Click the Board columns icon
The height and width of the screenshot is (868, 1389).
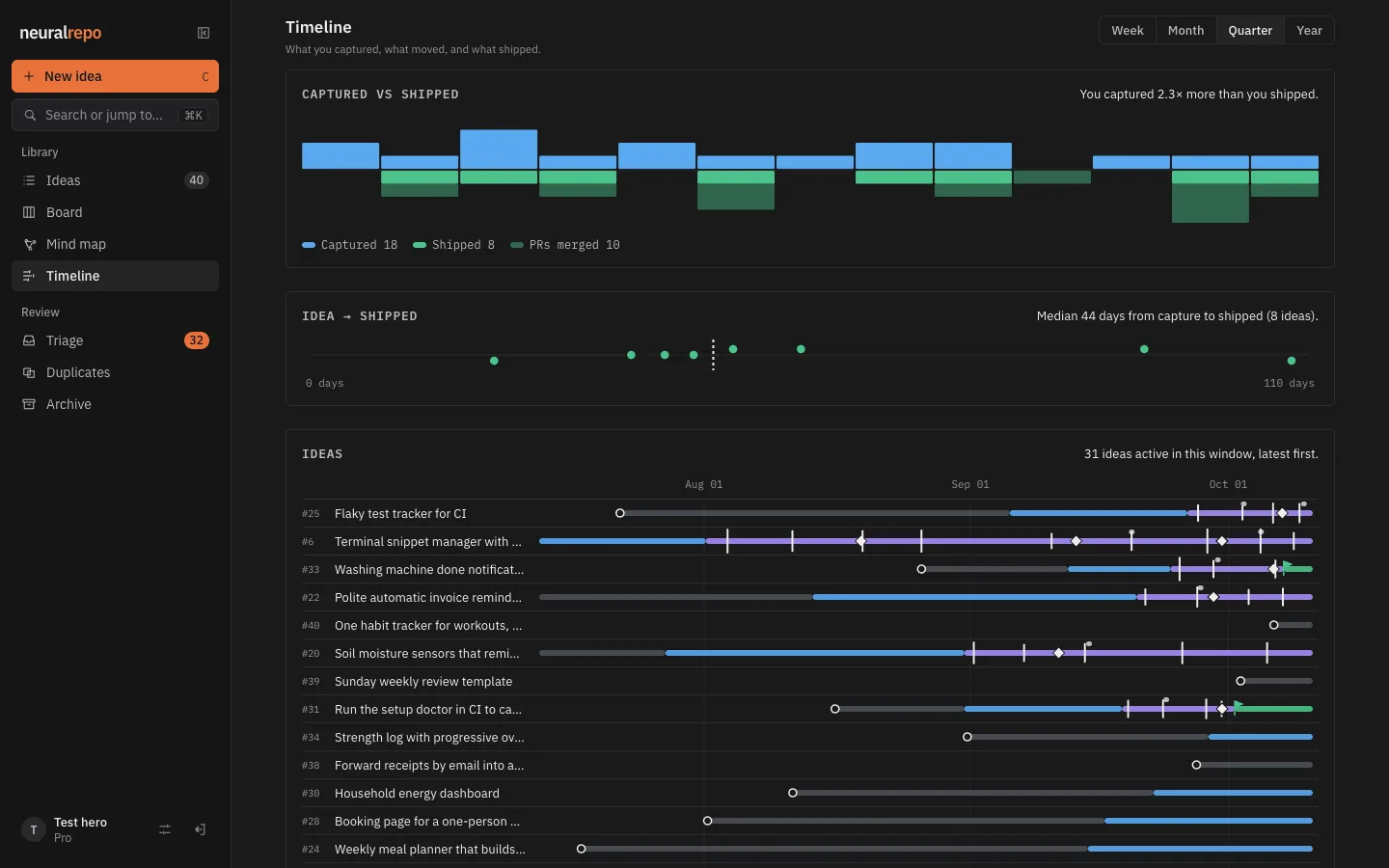coord(29,212)
